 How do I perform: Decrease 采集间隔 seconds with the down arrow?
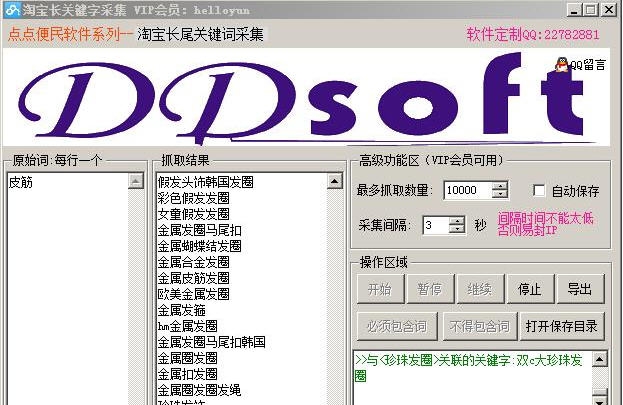click(457, 229)
